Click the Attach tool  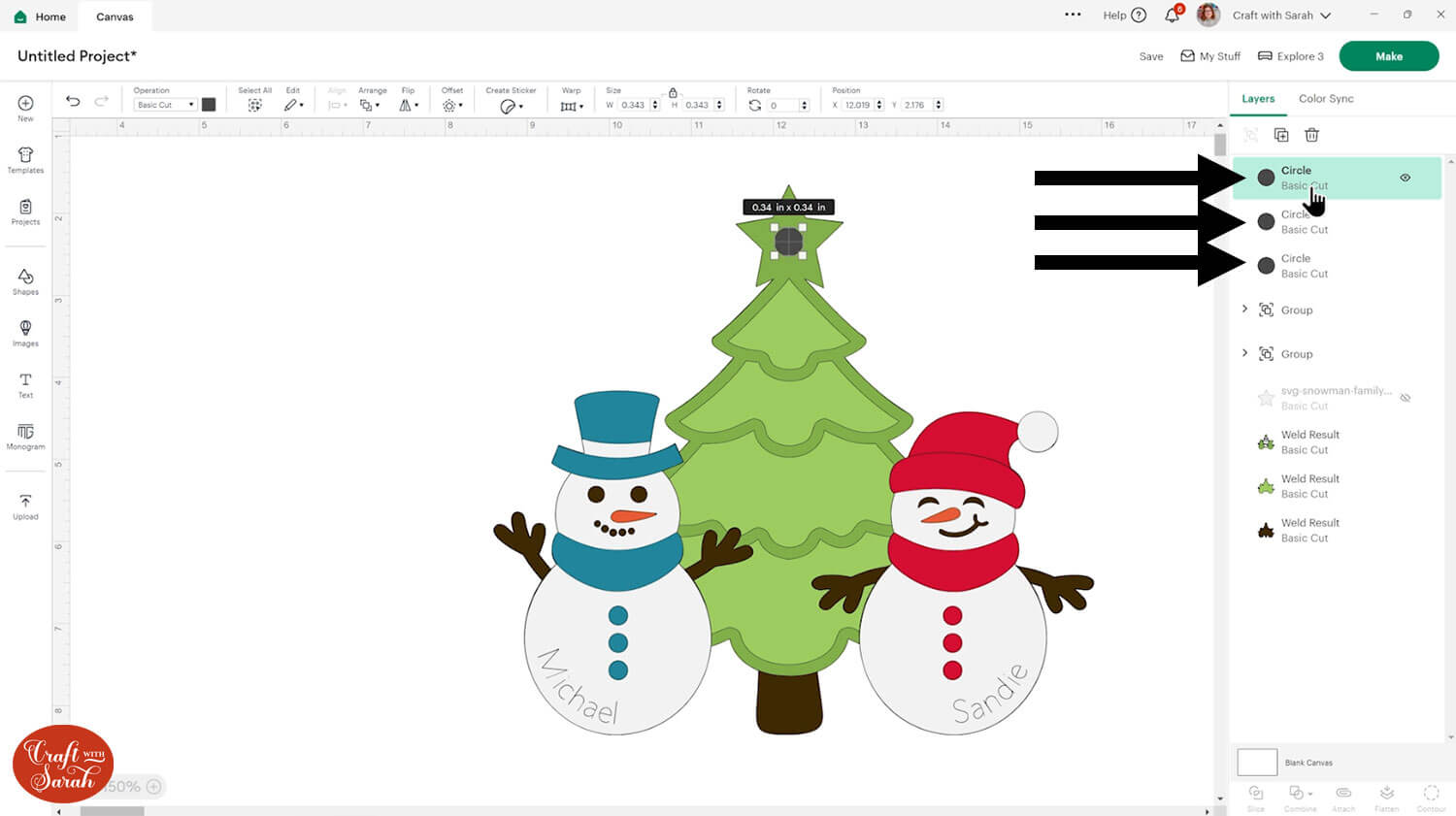coord(1343,798)
